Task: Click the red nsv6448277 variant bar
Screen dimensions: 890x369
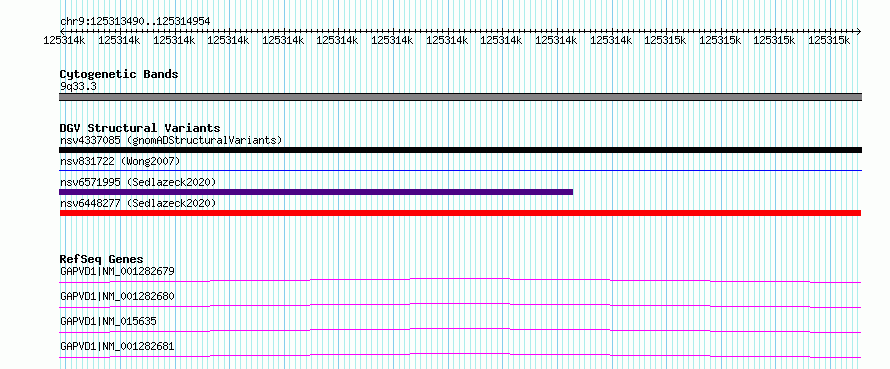Action: coord(460,213)
